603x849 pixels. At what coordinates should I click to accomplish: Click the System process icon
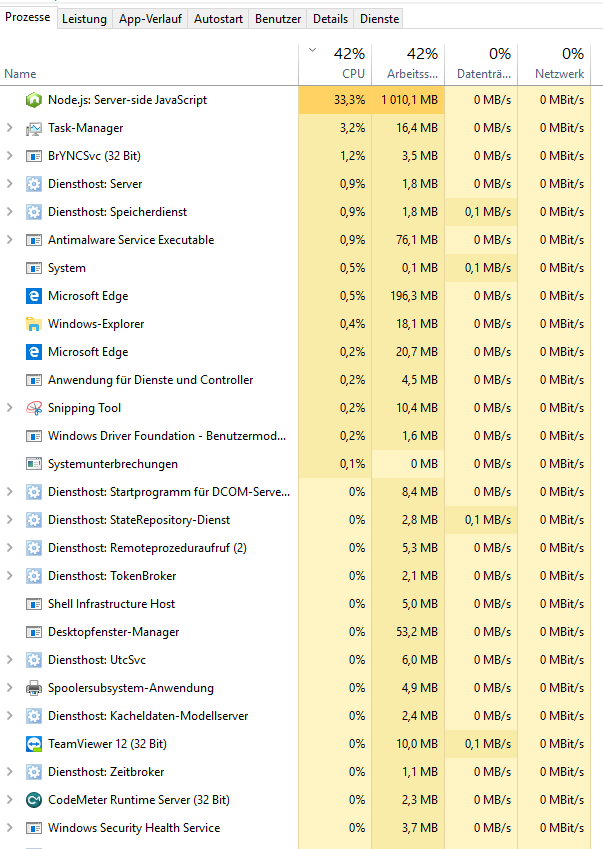tap(34, 268)
